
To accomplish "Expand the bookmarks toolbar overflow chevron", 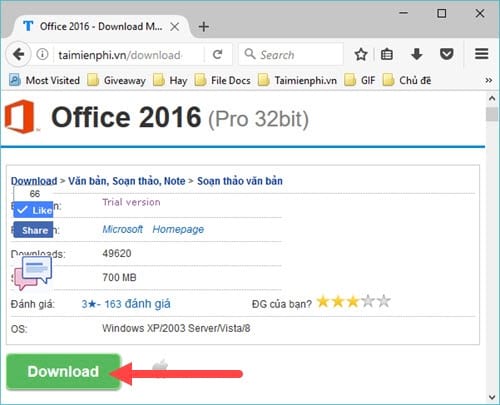I will (488, 80).
